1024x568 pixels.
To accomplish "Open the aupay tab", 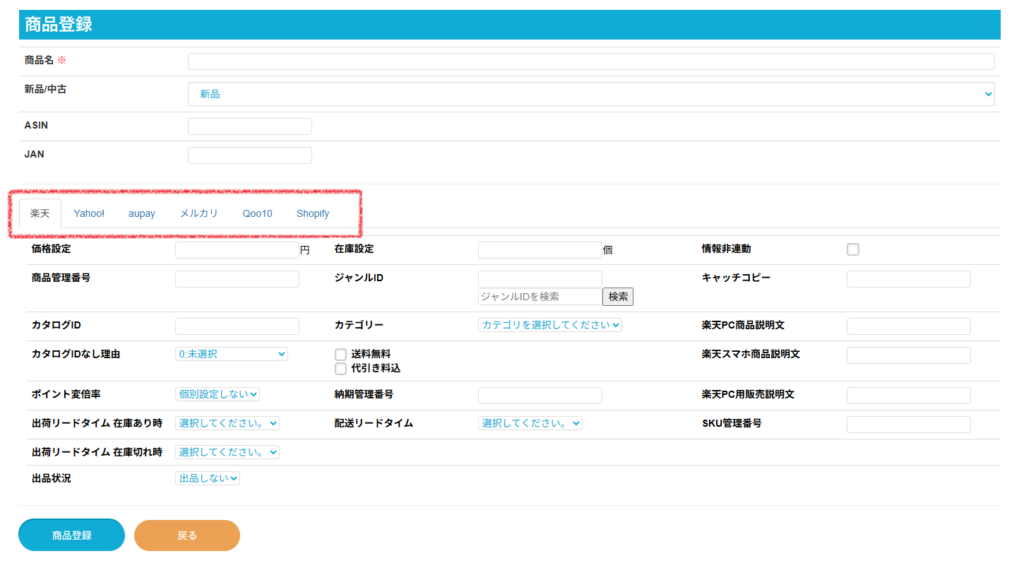I will point(141,213).
